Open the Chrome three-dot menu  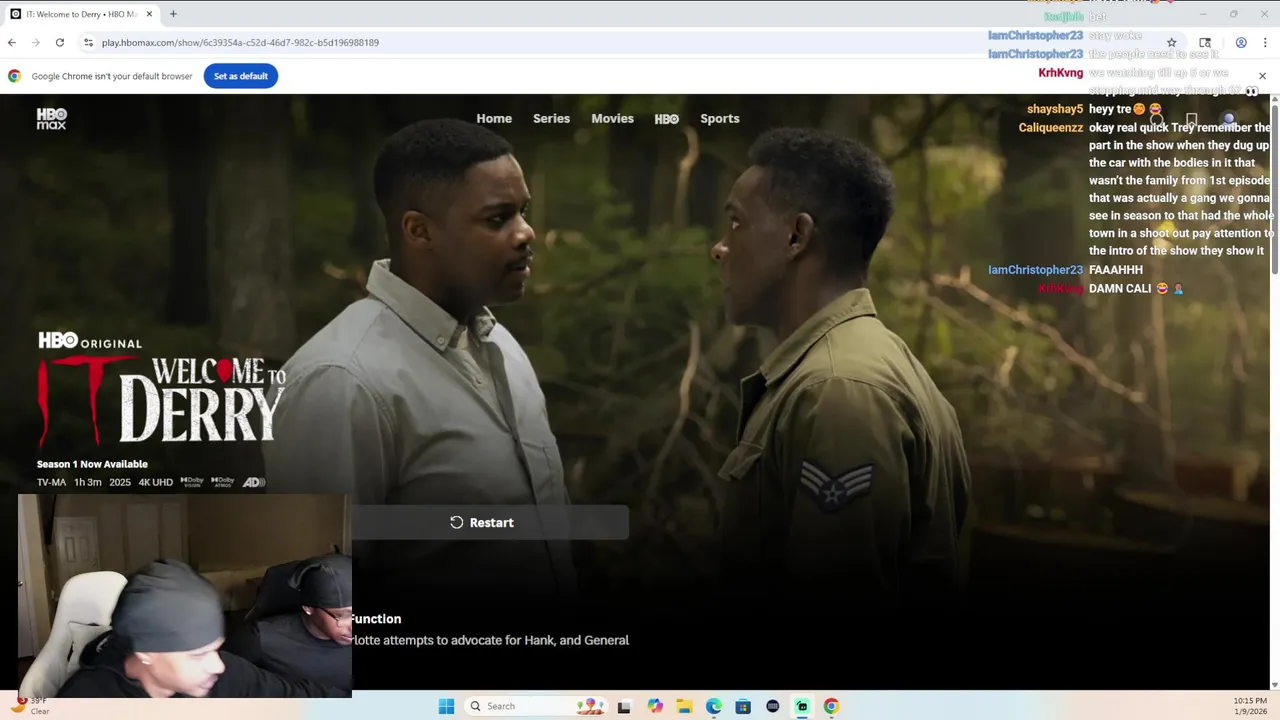[x=1265, y=42]
